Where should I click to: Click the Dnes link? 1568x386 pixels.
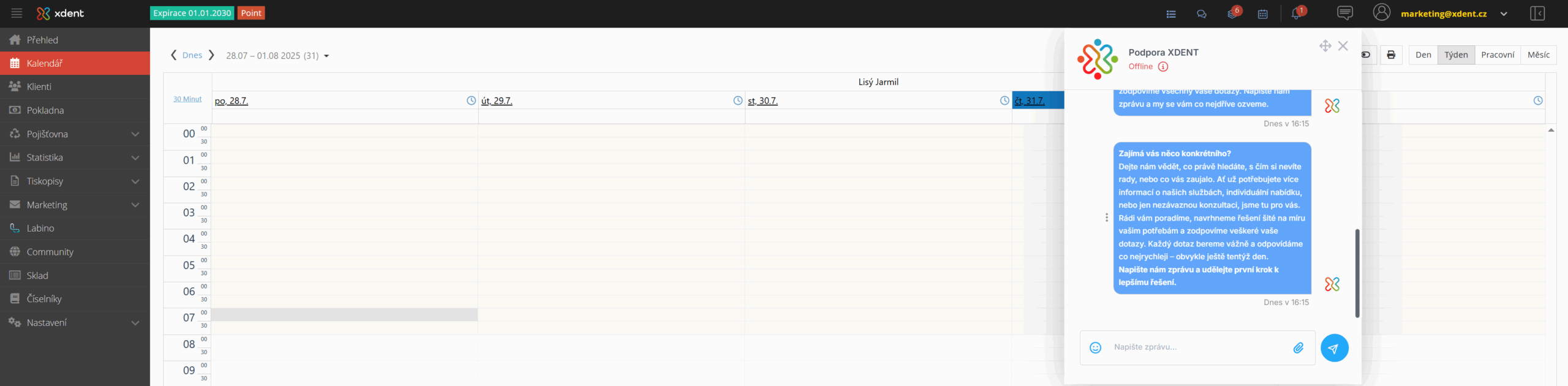[192, 55]
